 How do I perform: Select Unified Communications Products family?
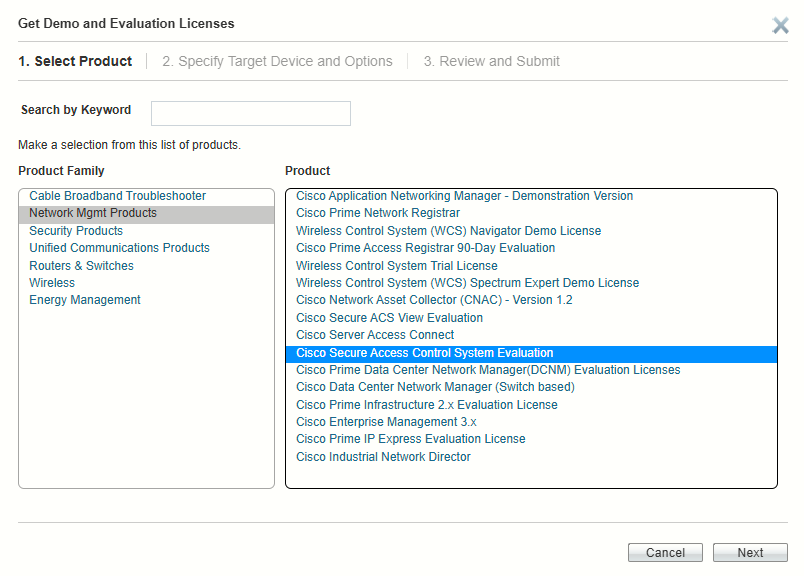[x=147, y=248]
